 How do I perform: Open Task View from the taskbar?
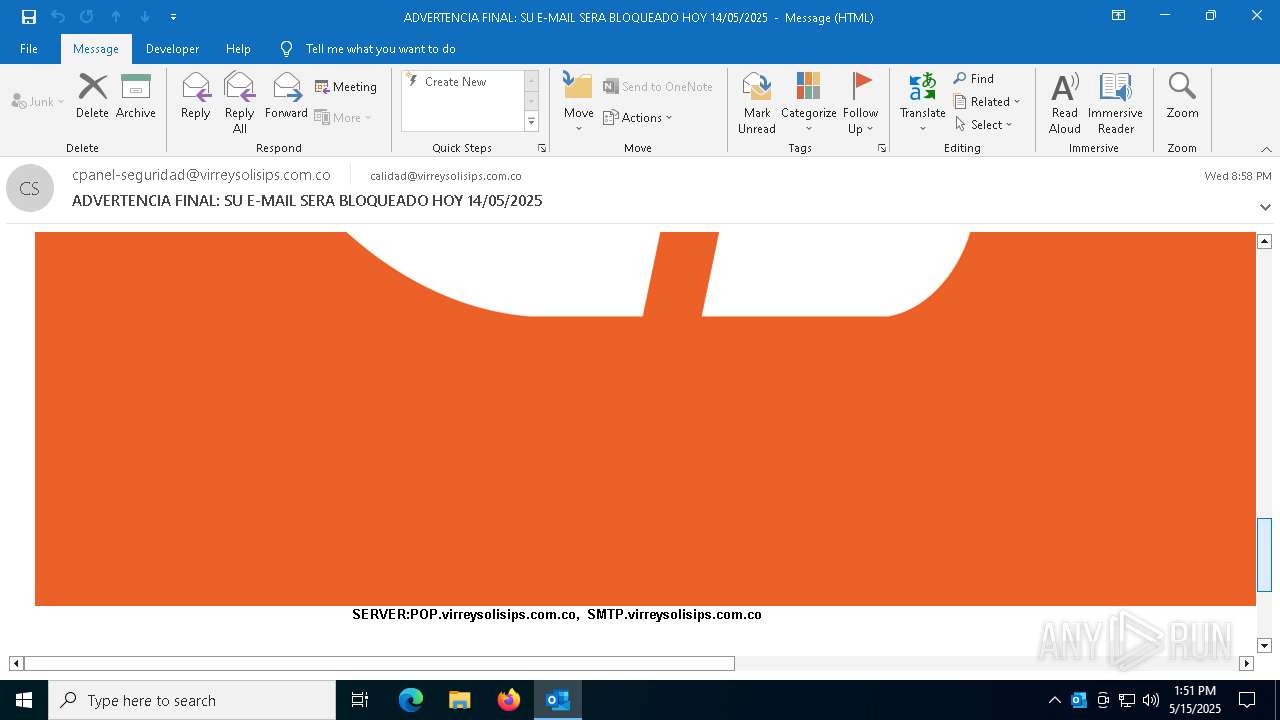tap(360, 700)
